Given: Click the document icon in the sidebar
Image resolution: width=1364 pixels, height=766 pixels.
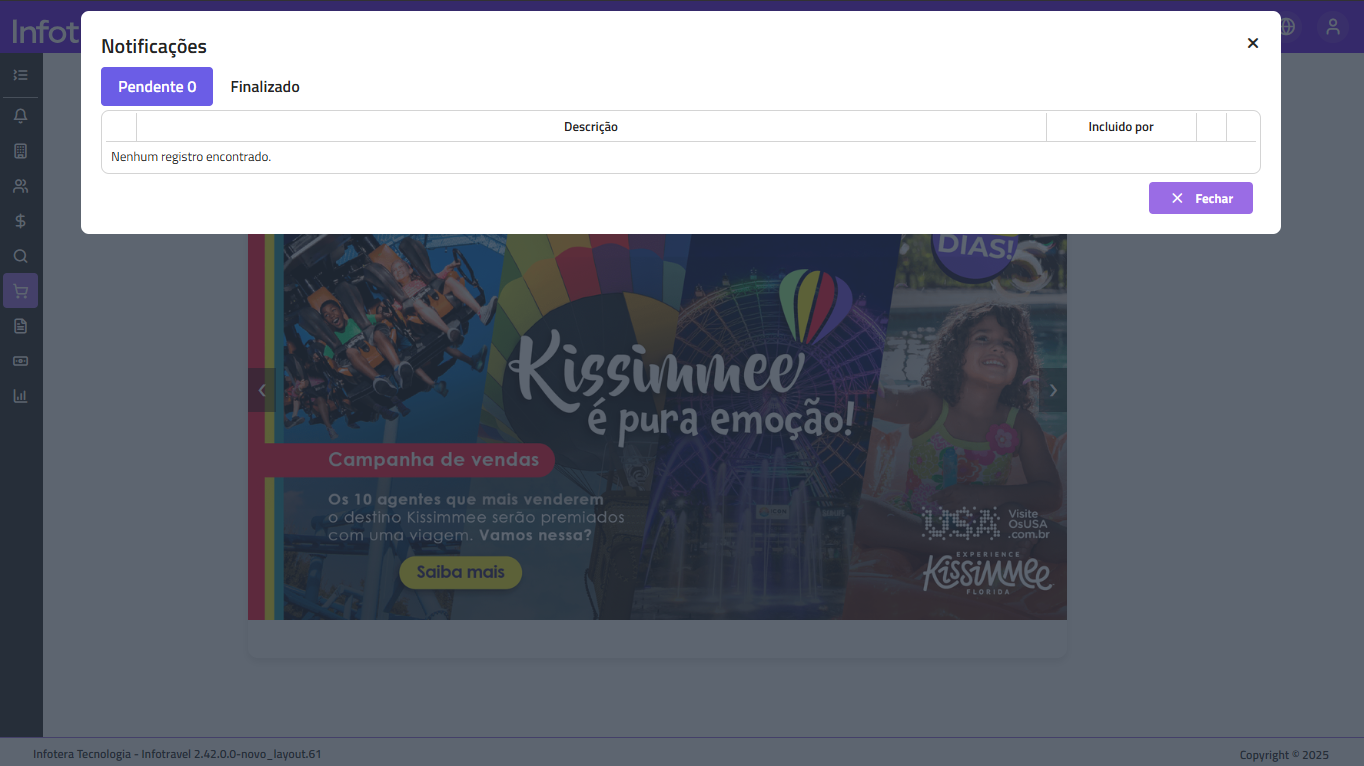Looking at the screenshot, I should (x=20, y=326).
